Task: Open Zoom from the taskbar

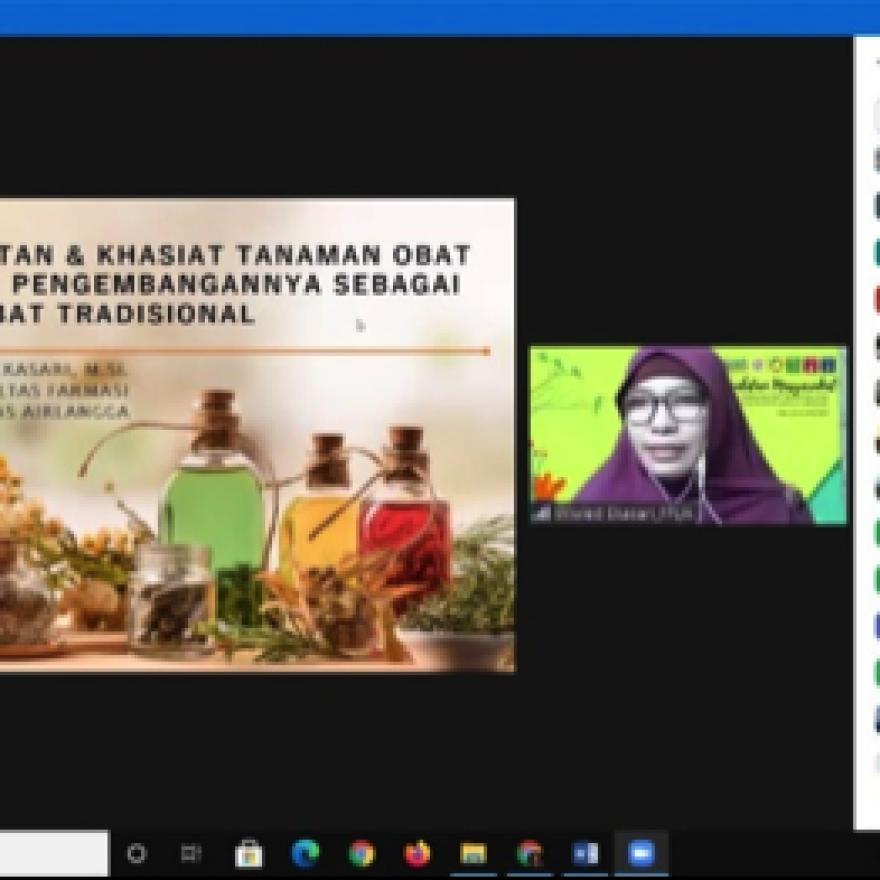Action: pos(640,854)
